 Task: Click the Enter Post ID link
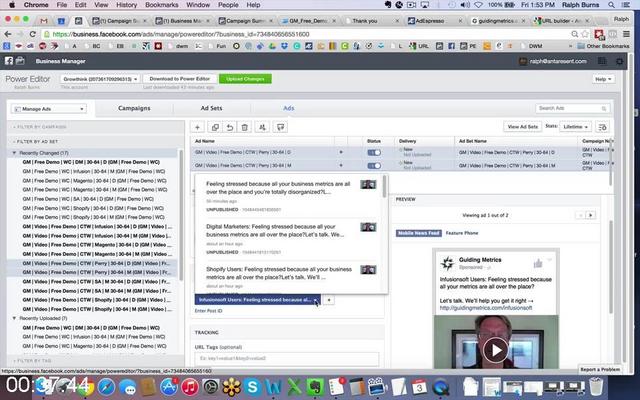[209, 311]
